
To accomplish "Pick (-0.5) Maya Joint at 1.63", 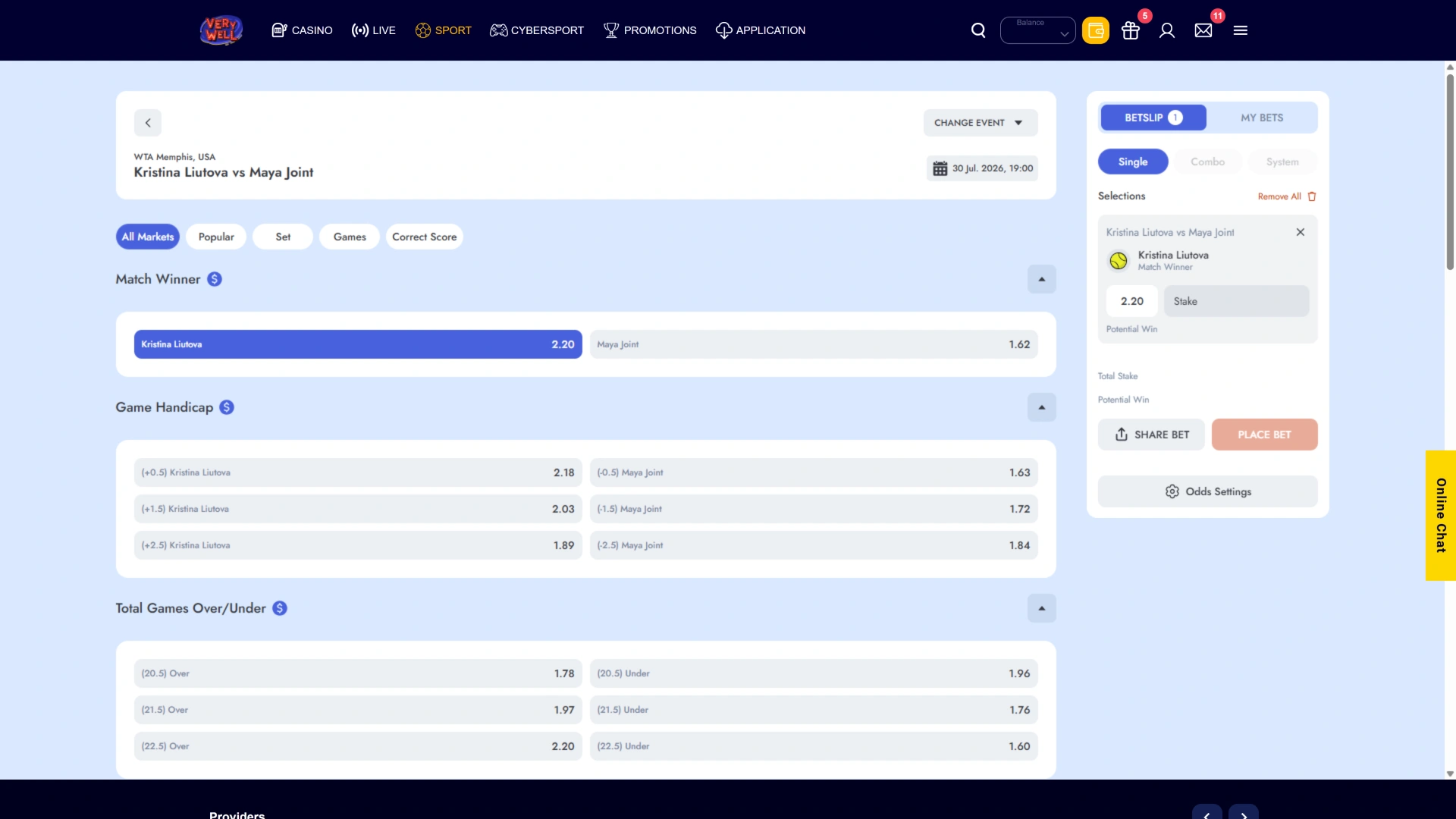I will tap(814, 472).
